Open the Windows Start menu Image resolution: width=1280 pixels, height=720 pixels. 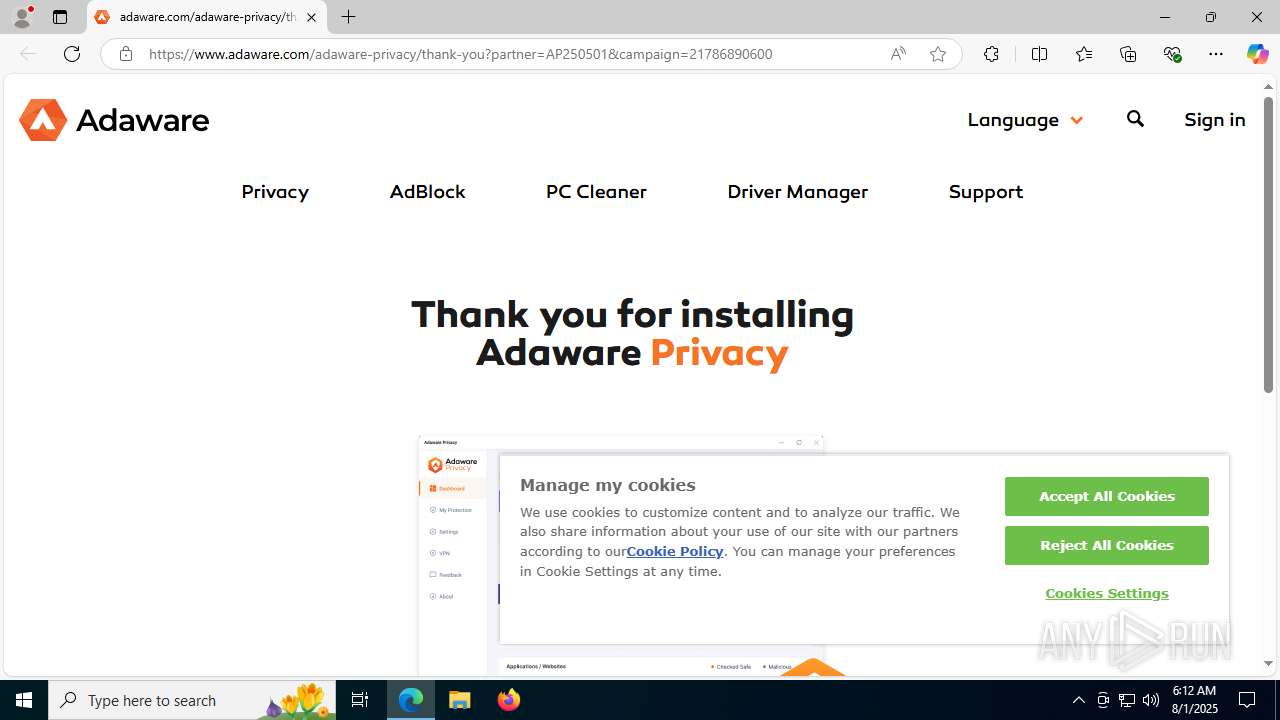(24, 700)
